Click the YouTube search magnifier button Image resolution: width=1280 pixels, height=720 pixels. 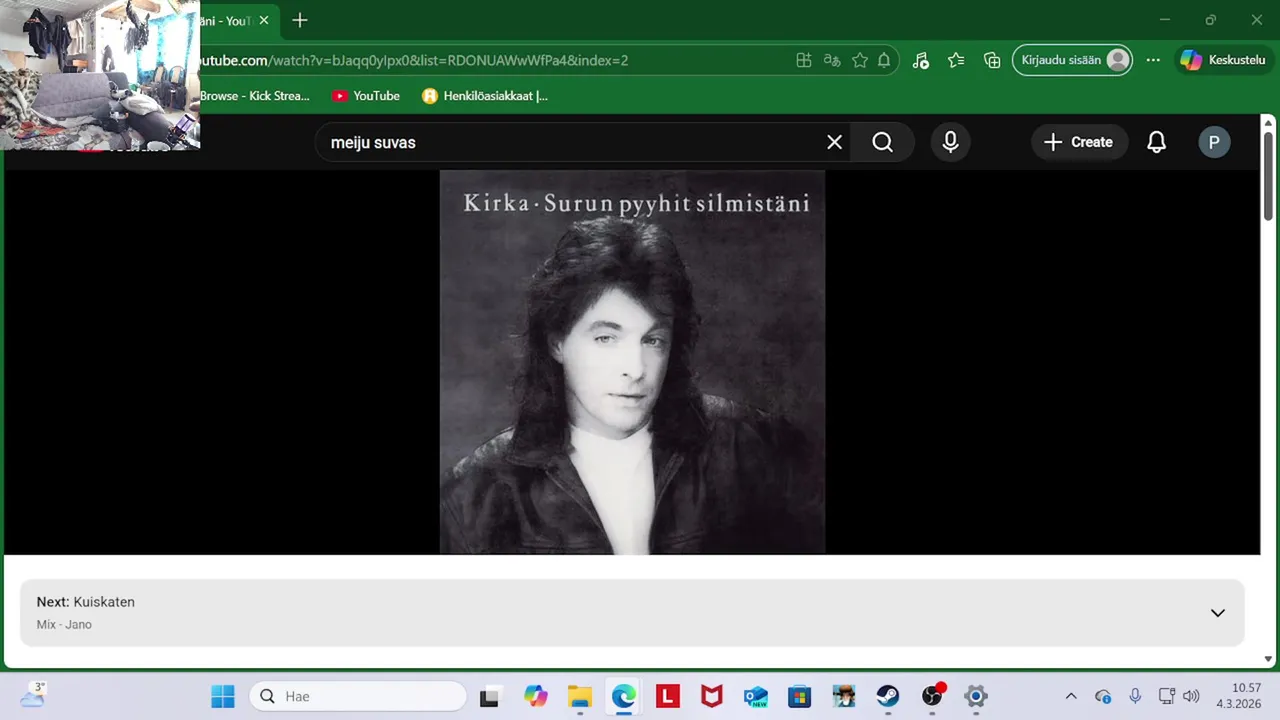pyautogui.click(x=882, y=142)
